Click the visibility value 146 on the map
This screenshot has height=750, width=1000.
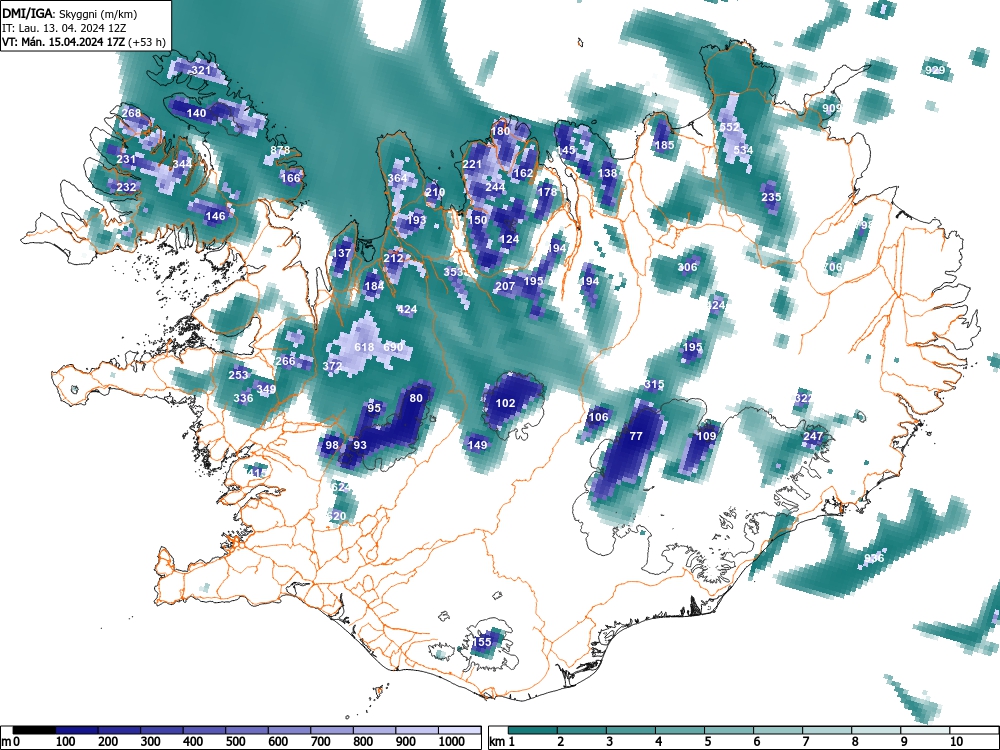pyautogui.click(x=215, y=216)
